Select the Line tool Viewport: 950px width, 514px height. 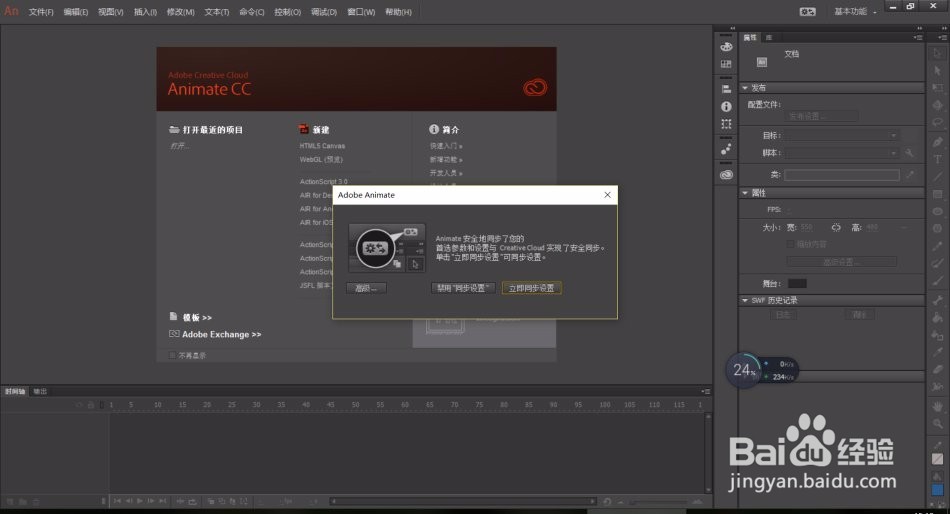[937, 176]
